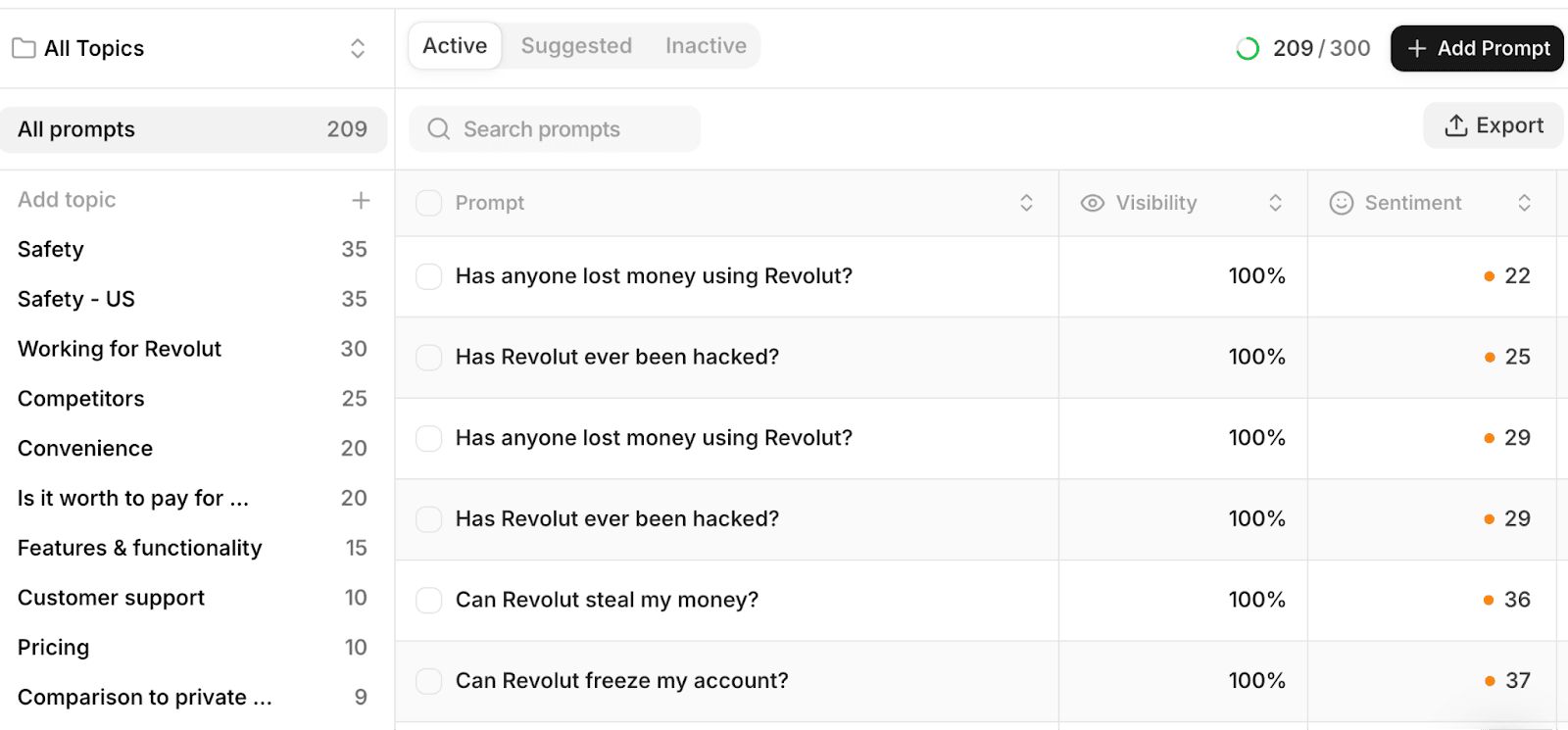The height and width of the screenshot is (730, 1568).
Task: Focus the Search prompts field
Action: point(568,129)
